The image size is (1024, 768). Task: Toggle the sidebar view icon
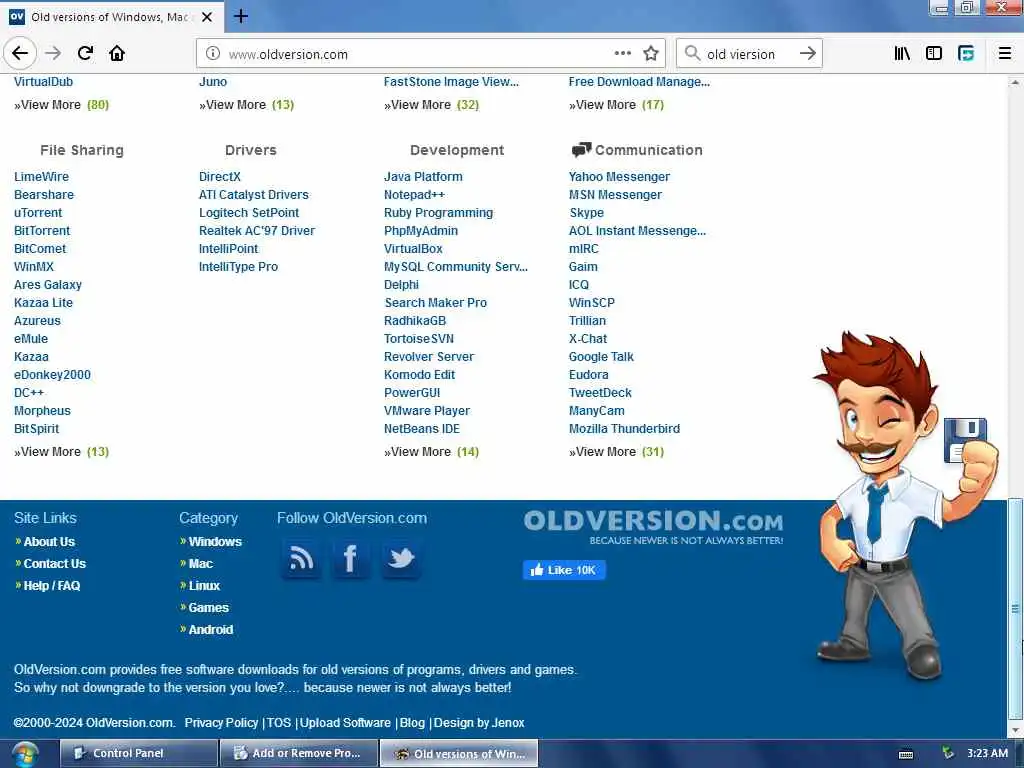click(934, 54)
